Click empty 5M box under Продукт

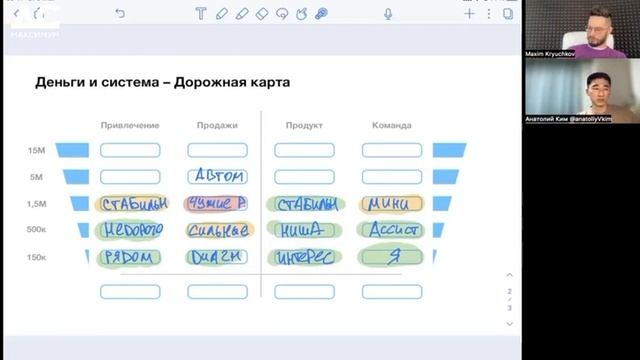click(x=304, y=177)
